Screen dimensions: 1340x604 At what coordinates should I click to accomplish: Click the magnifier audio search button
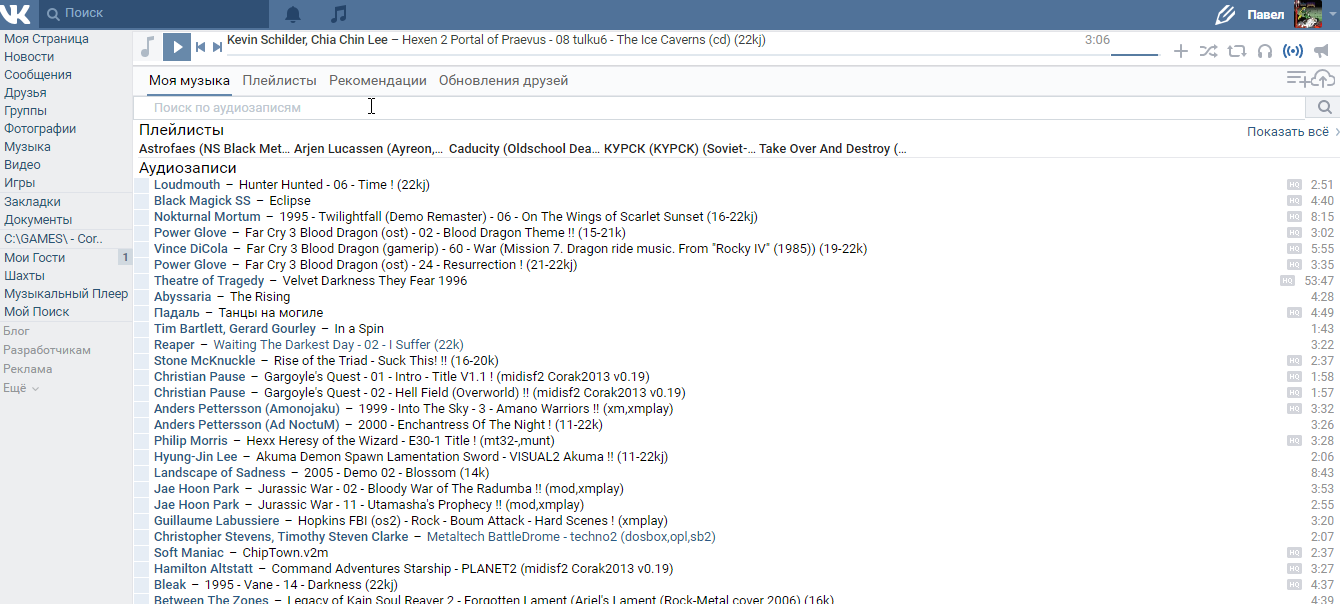coord(1324,108)
